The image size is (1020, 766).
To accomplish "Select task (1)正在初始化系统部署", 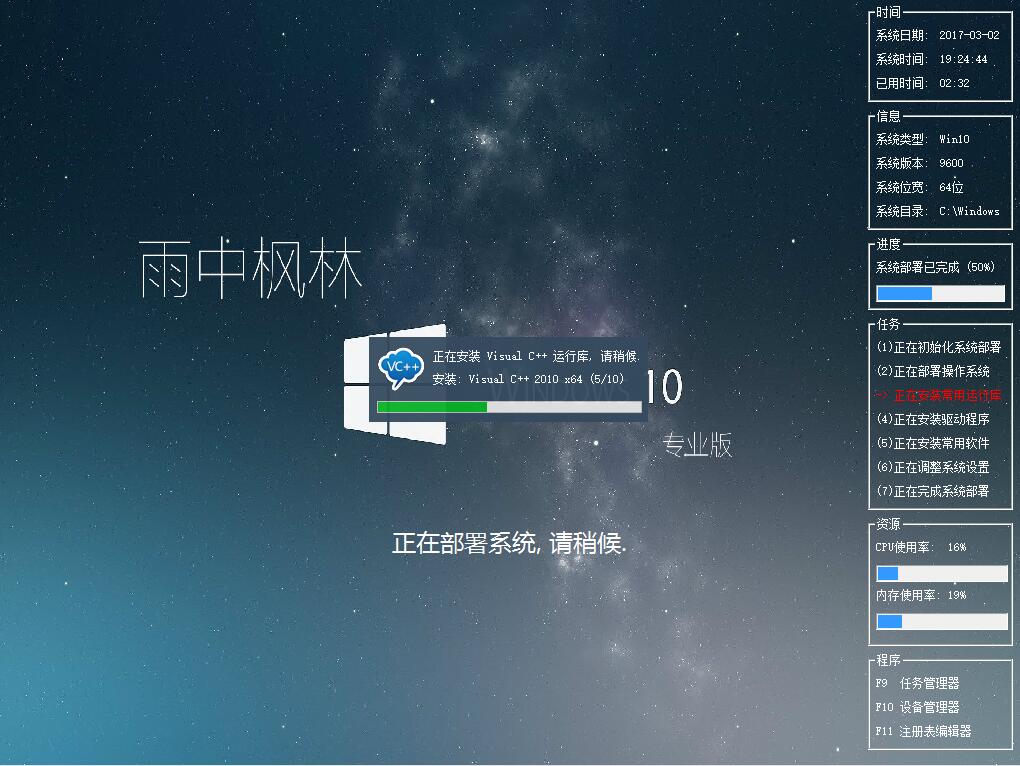I will click(x=939, y=347).
